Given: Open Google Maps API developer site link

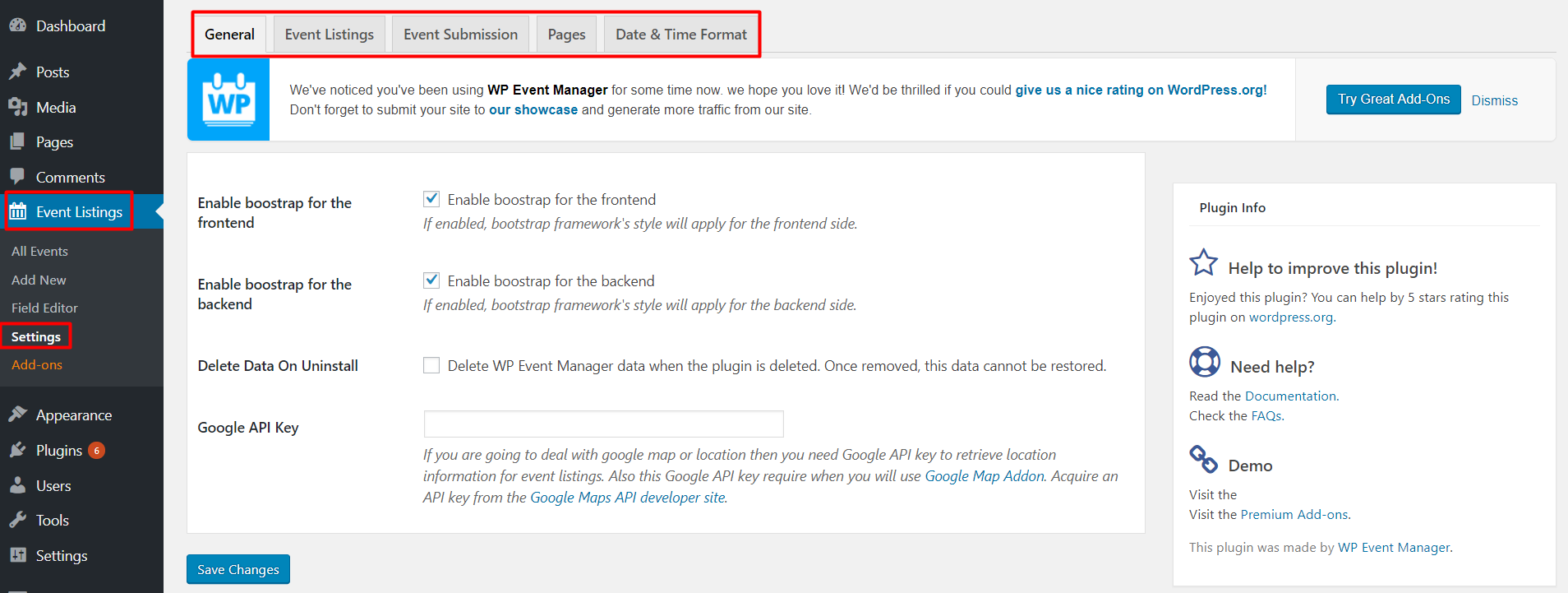Looking at the screenshot, I should (628, 497).
